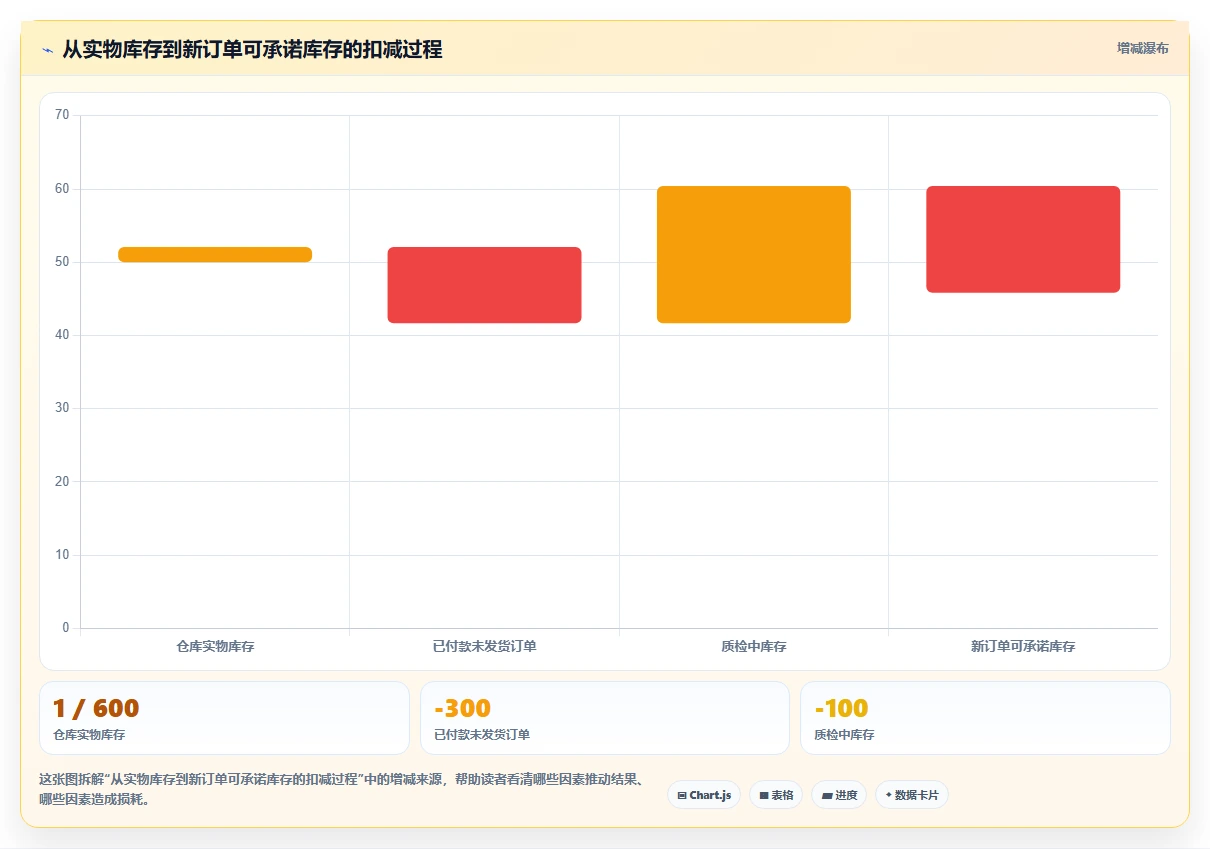1210x849 pixels.
Task: Click the chart title 从实物库存到新订单可承诺库存的扣减过程
Action: [253, 49]
